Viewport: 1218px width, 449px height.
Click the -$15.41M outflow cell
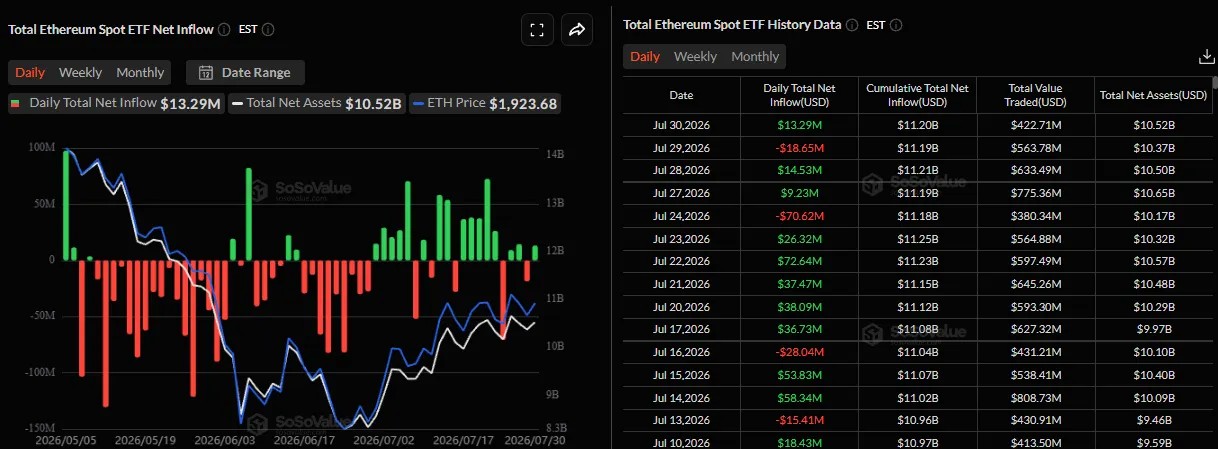798,420
